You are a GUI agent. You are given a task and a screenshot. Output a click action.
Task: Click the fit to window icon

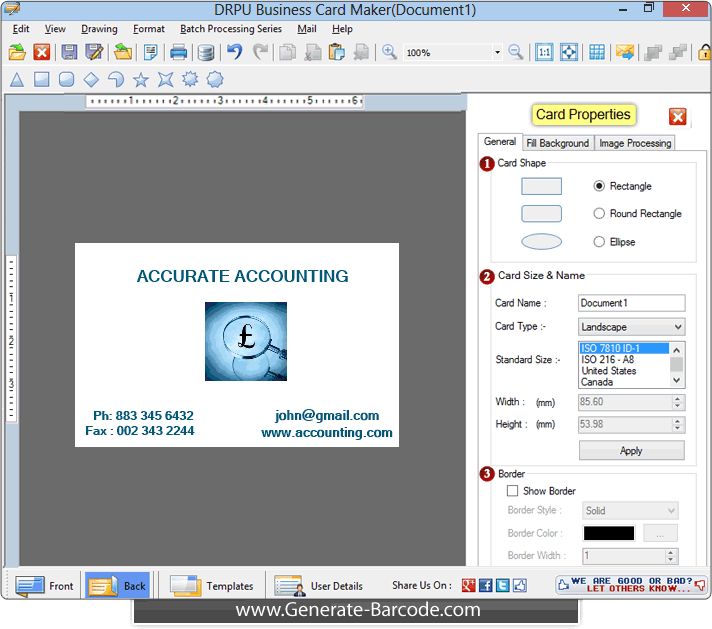click(569, 52)
